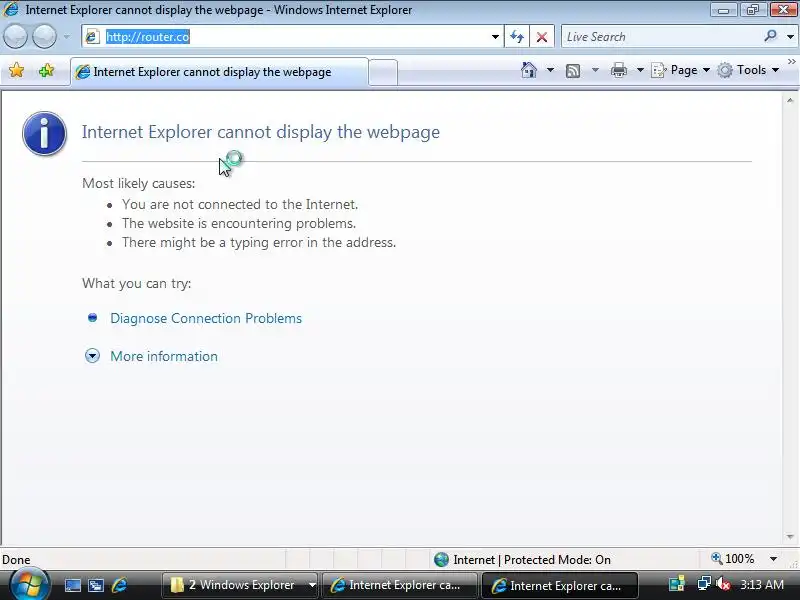Screen dimensions: 800x600
Task: Open the Favorites Center star icon
Action: 16,70
